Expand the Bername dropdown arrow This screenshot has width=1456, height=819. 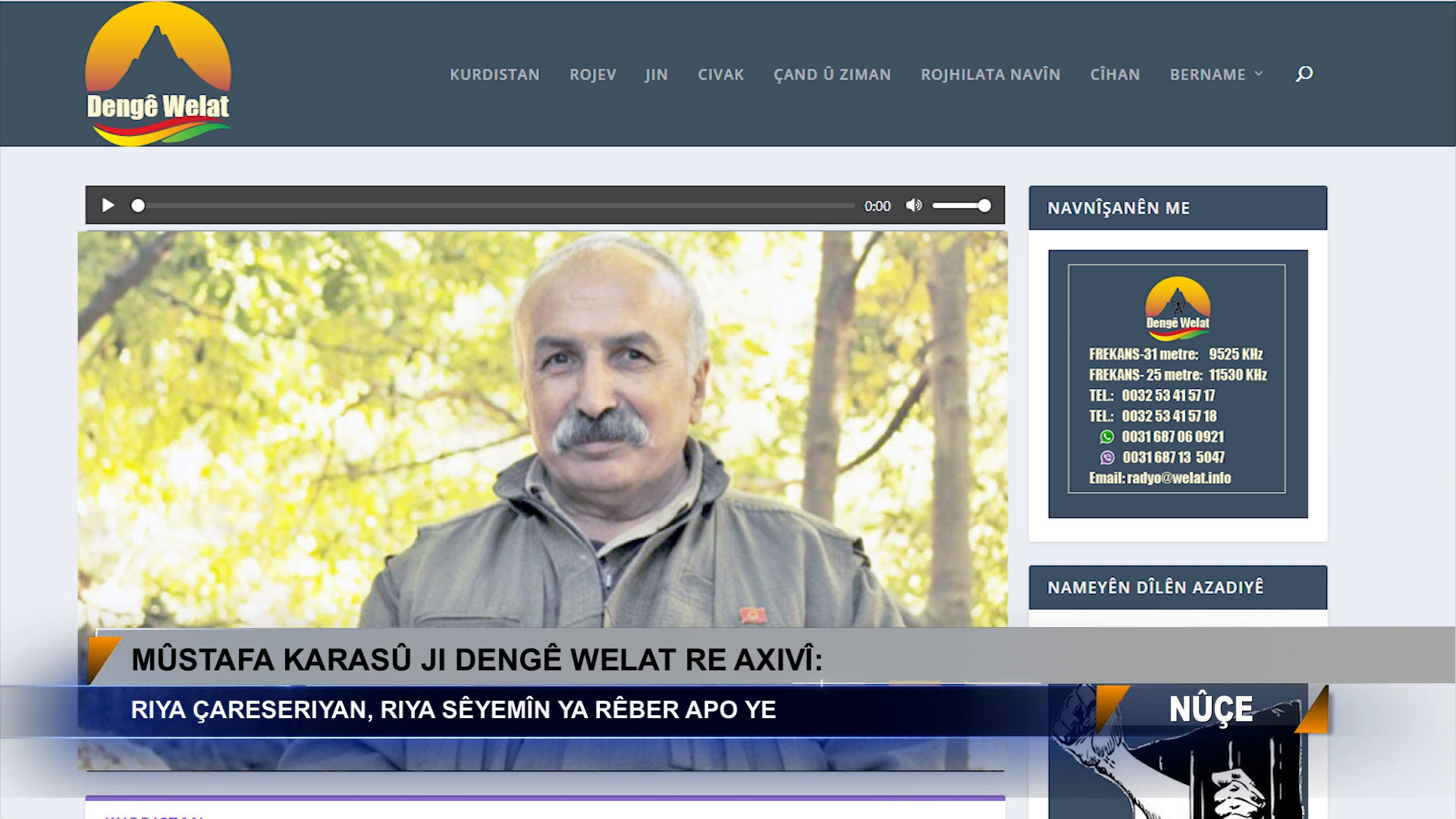[x=1259, y=74]
